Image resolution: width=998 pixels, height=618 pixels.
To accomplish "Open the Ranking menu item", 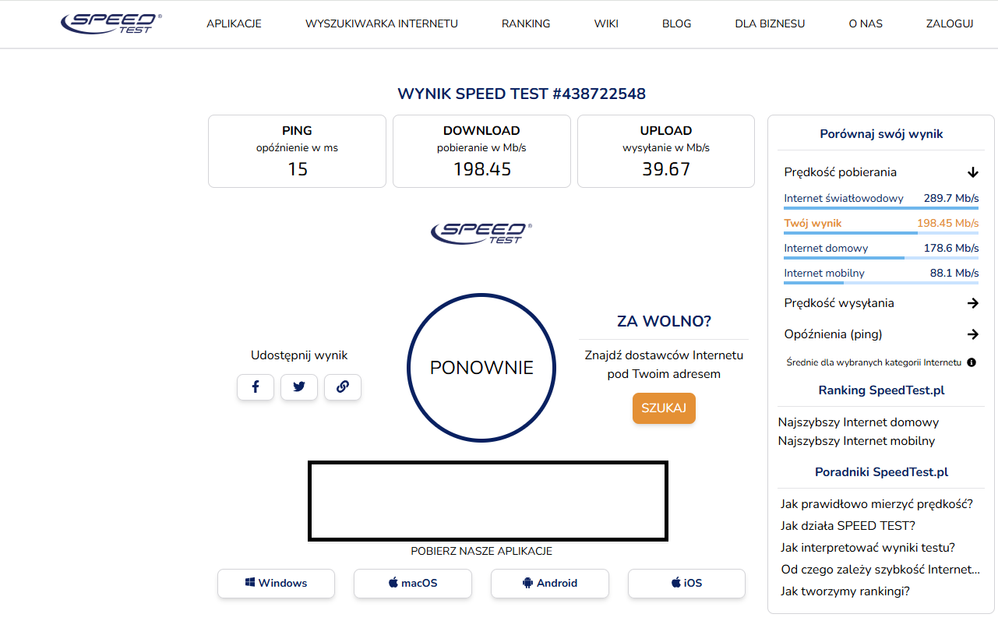I will (x=526, y=24).
